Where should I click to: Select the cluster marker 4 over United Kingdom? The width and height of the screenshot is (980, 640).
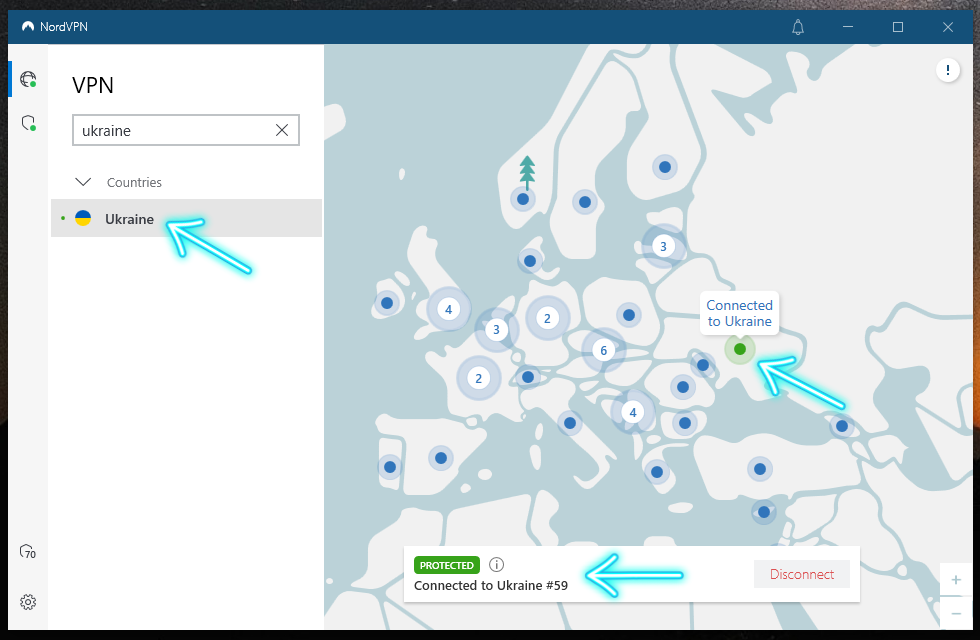pyautogui.click(x=448, y=309)
